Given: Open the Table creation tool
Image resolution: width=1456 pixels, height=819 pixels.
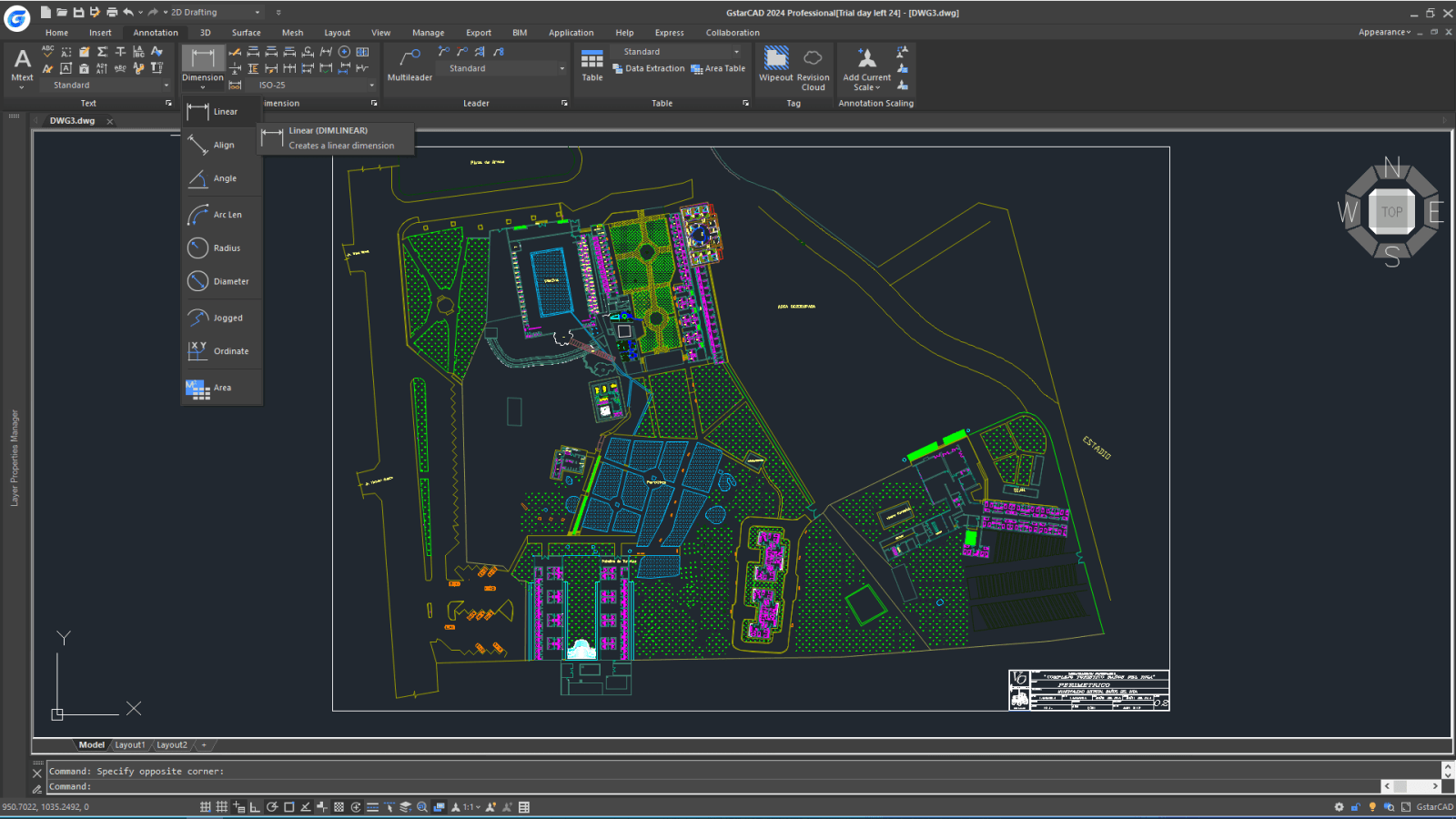Looking at the screenshot, I should click(x=591, y=60).
